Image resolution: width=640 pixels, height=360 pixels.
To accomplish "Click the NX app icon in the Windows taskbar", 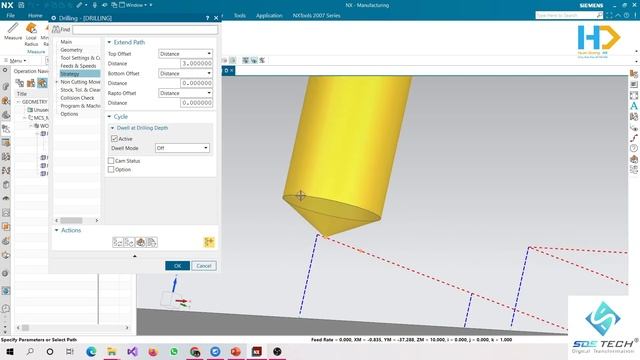I will coord(256,351).
